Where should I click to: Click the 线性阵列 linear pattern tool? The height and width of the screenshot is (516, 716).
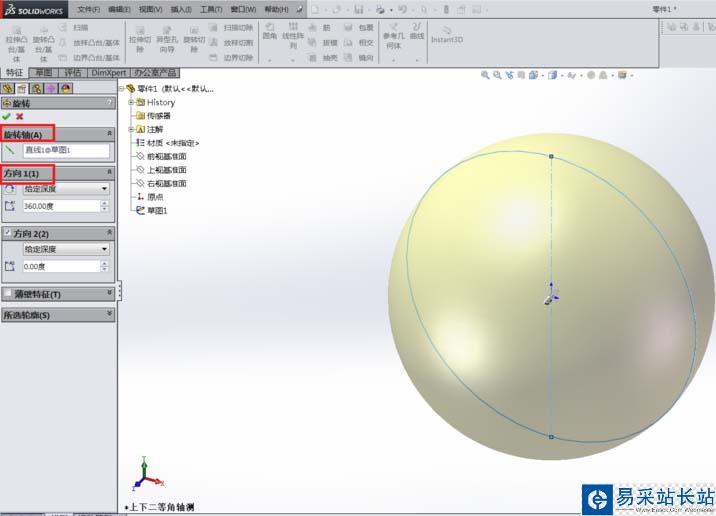293,36
